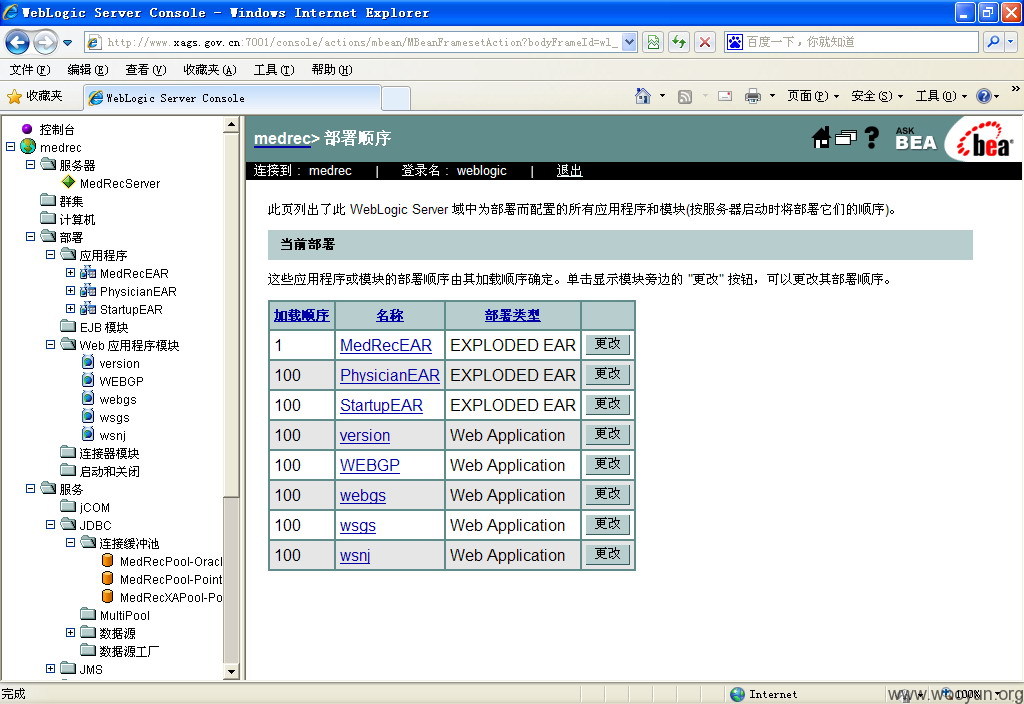Click the browser Back arrow button
This screenshot has width=1024, height=704.
(x=18, y=42)
